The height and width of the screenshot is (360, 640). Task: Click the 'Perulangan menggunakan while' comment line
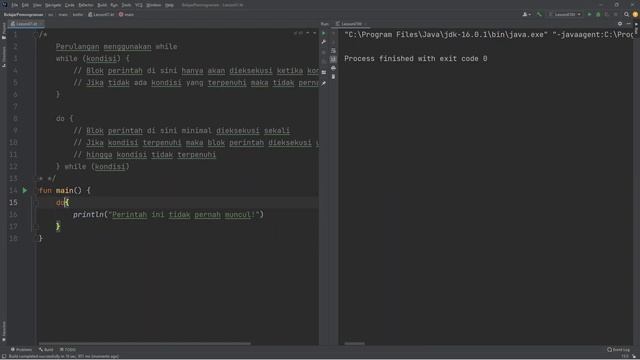[x=116, y=47]
